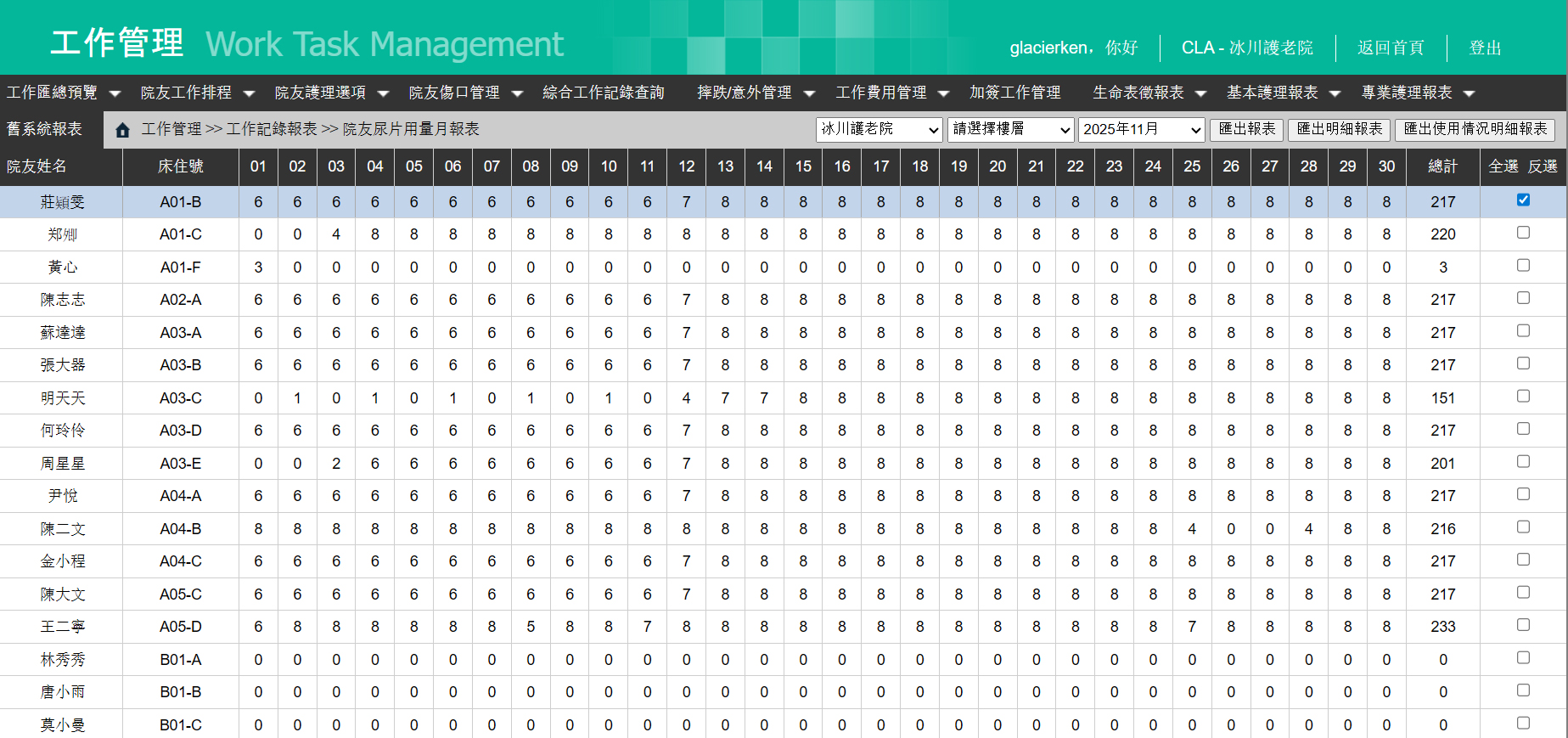Click 匯出使用情況明細報表 export button
Screen dimensions: 1568x738
tap(1475, 129)
